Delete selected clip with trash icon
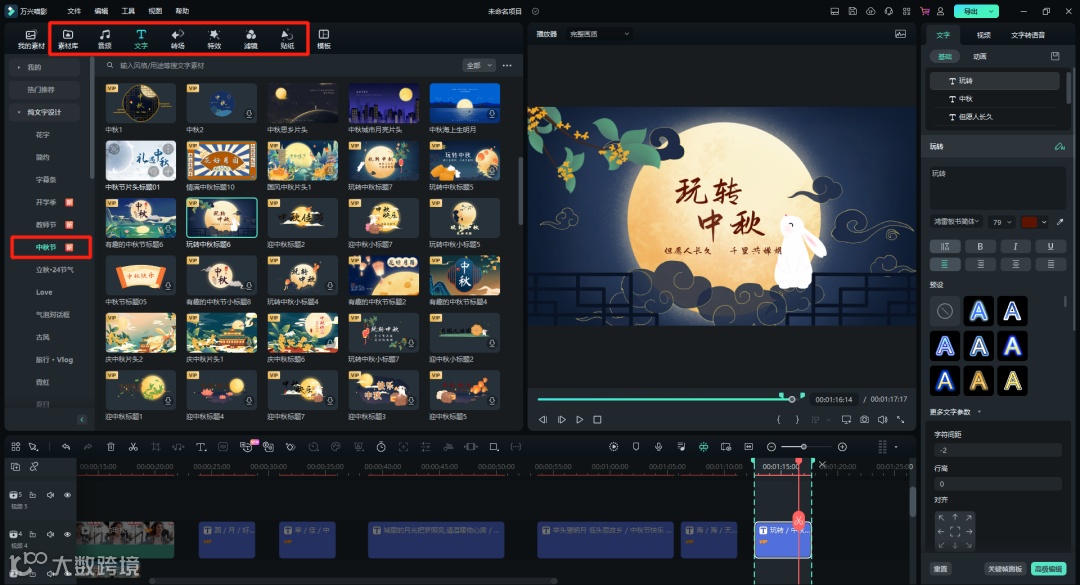 click(x=110, y=447)
